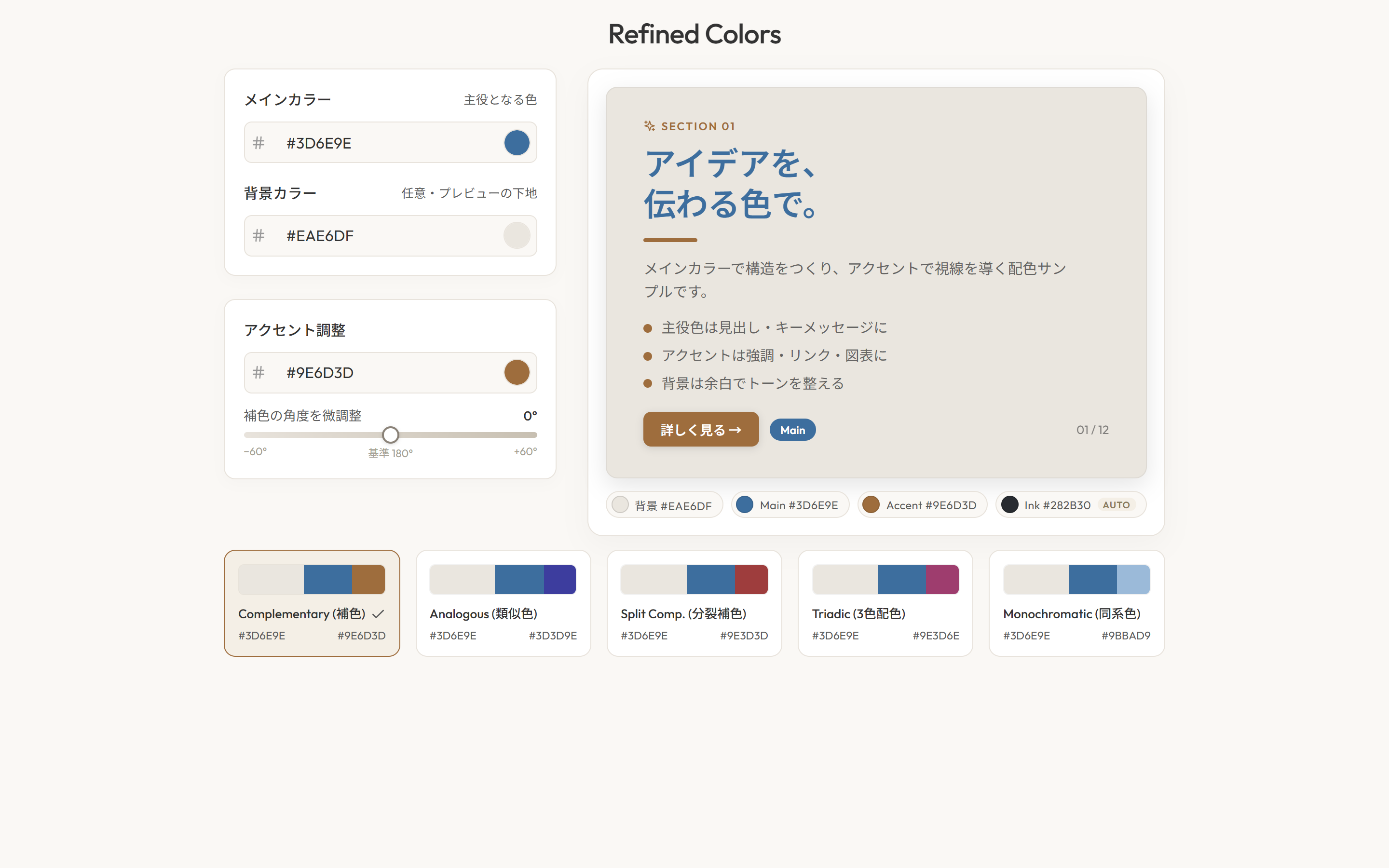Click the アイデアを、伝わる色で。 preview headline

pyautogui.click(x=732, y=184)
